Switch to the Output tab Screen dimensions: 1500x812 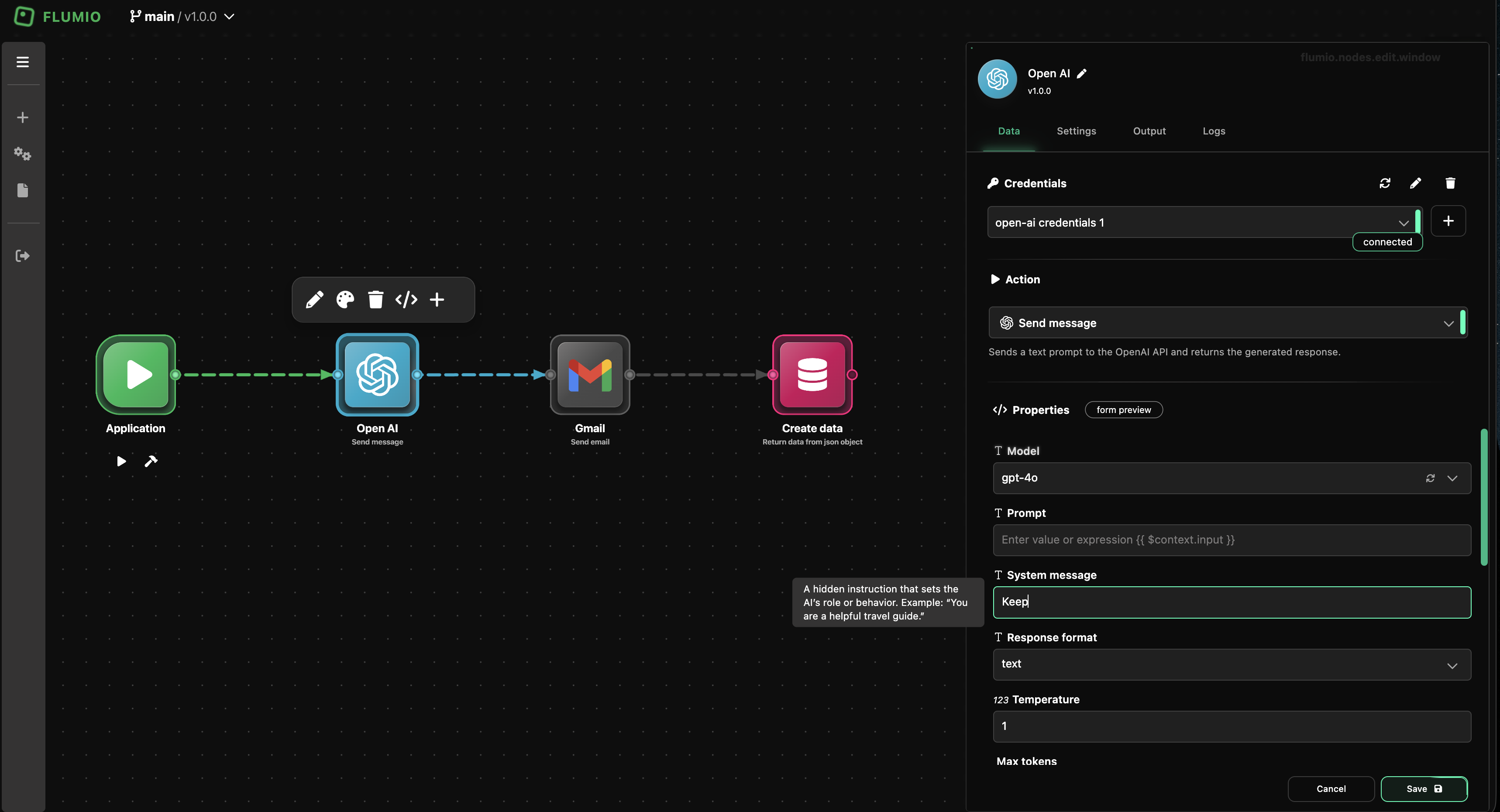pos(1149,131)
